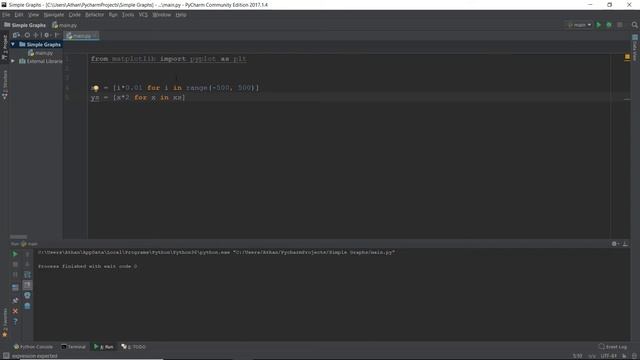This screenshot has width=640, height=360.
Task: Toggle the Project tool window side tab
Action: (x=4, y=47)
